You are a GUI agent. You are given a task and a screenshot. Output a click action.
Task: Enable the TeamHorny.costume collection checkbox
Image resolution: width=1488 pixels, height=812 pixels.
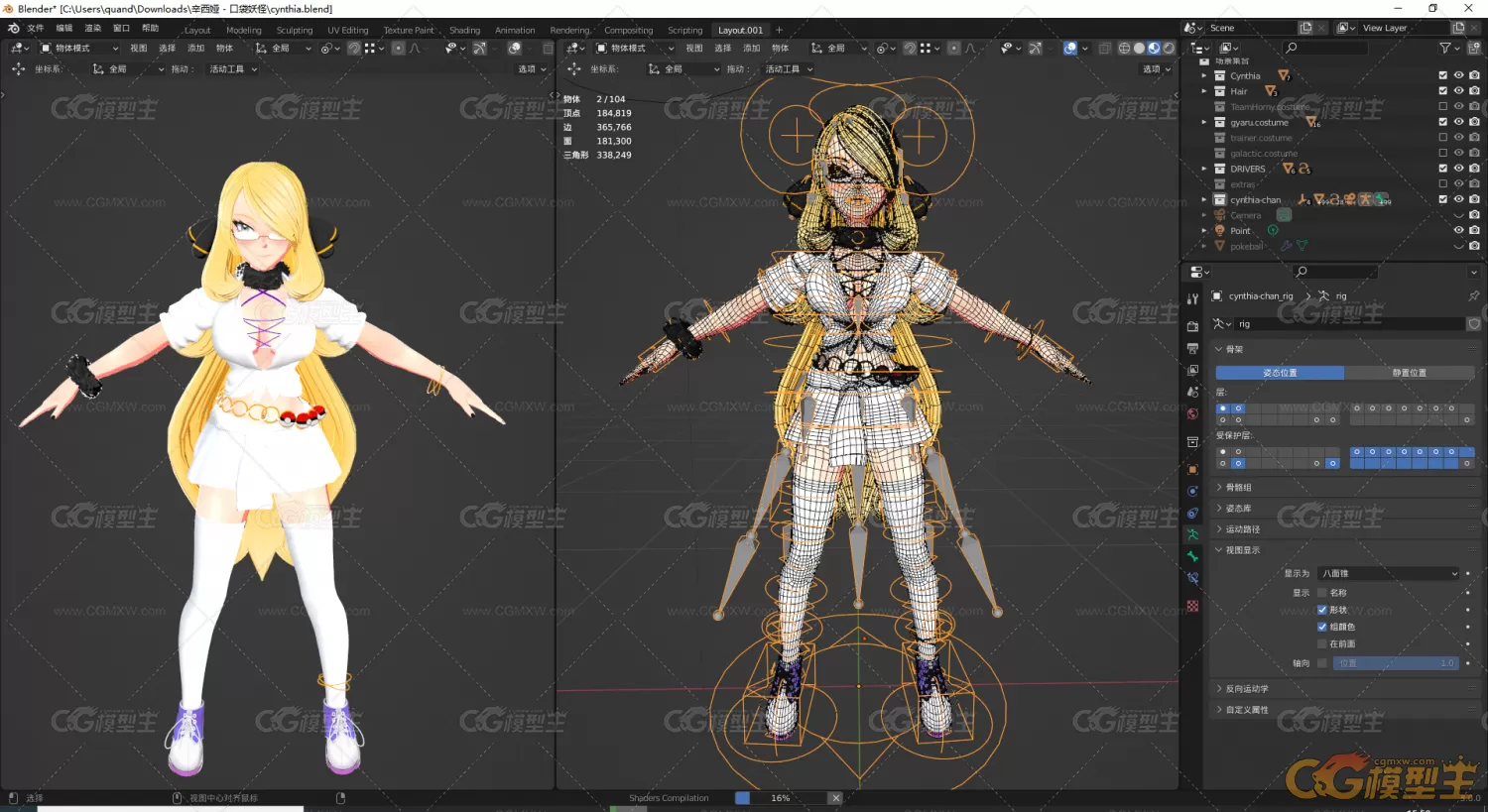click(x=1442, y=106)
